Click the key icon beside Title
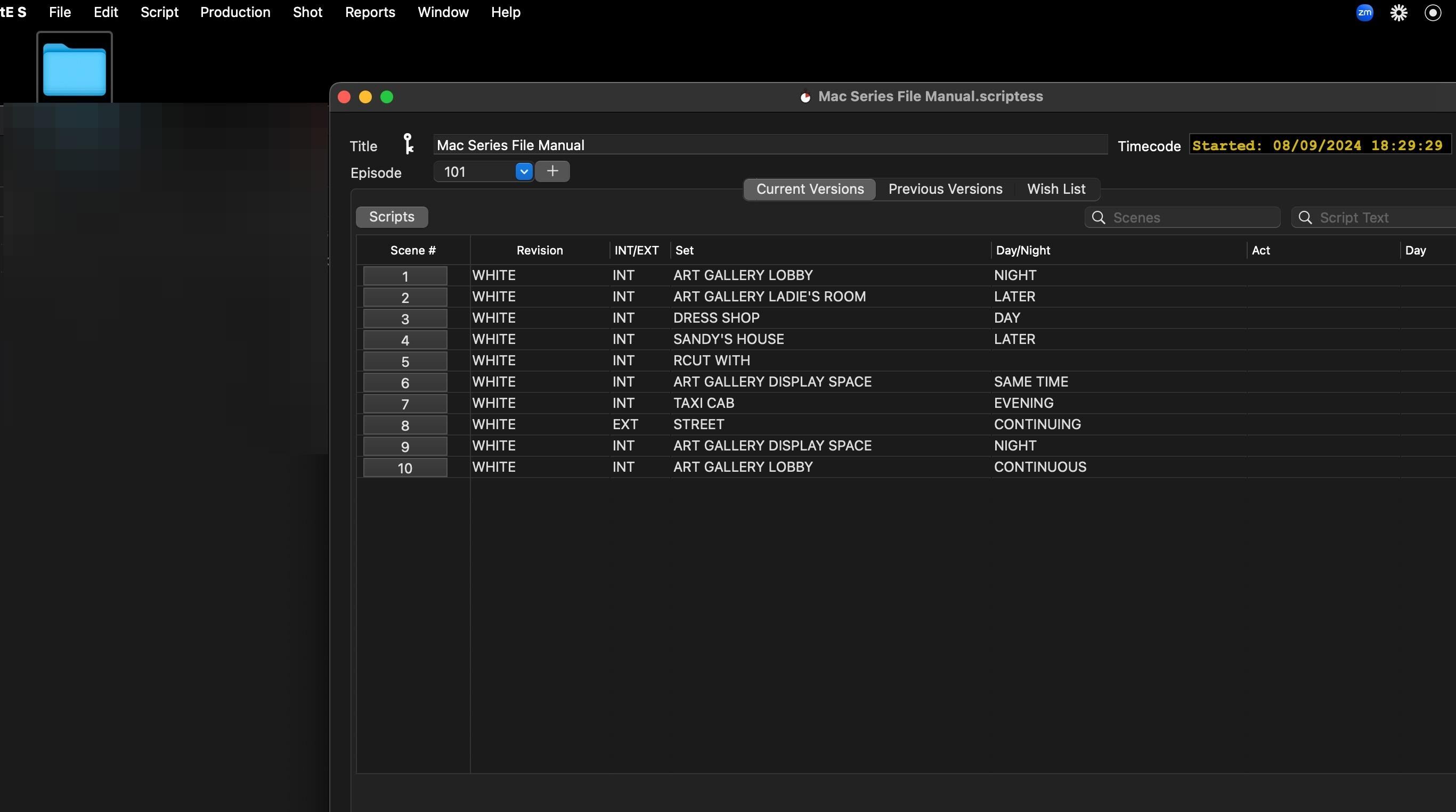 click(408, 144)
